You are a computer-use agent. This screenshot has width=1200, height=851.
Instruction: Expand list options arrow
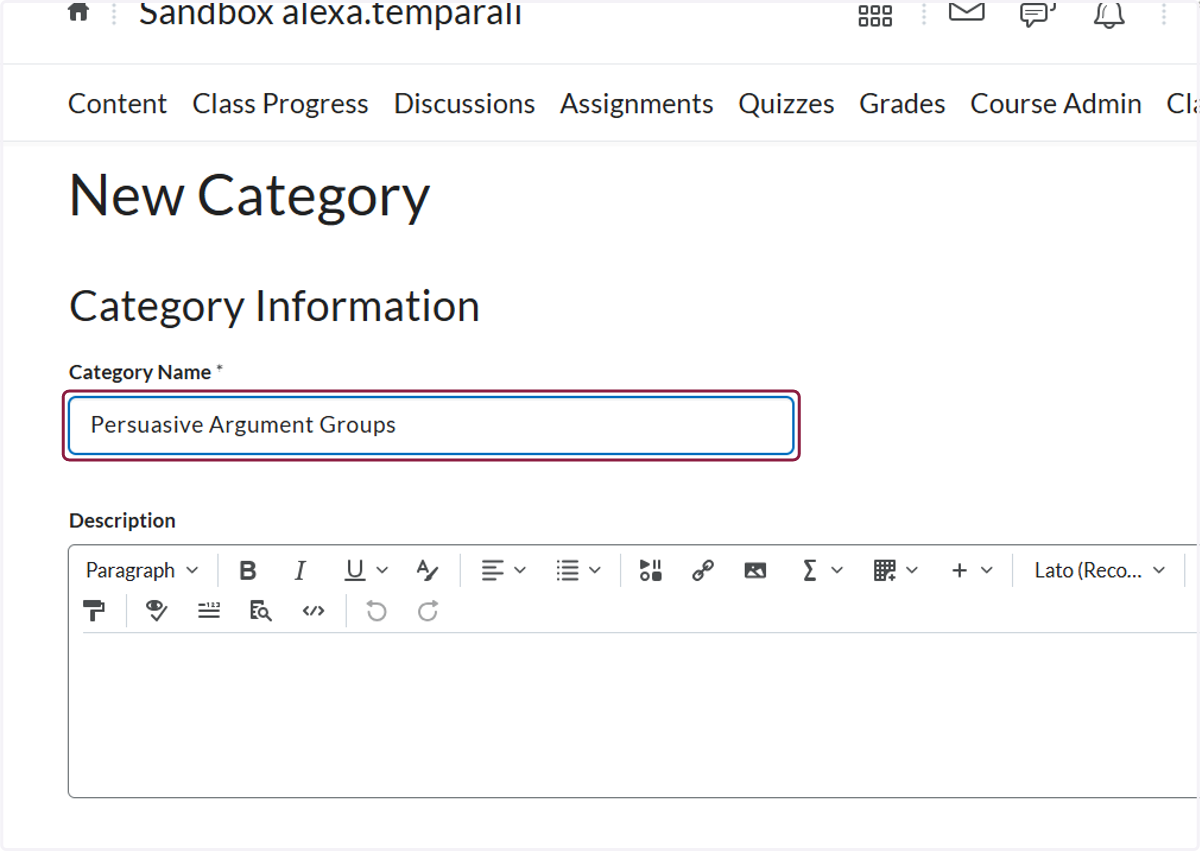(x=595, y=571)
